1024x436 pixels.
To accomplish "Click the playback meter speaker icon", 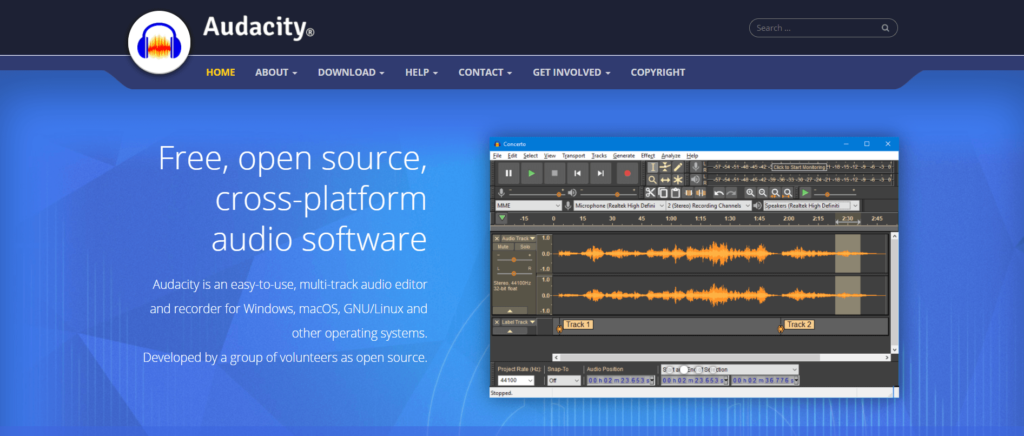I will (696, 179).
